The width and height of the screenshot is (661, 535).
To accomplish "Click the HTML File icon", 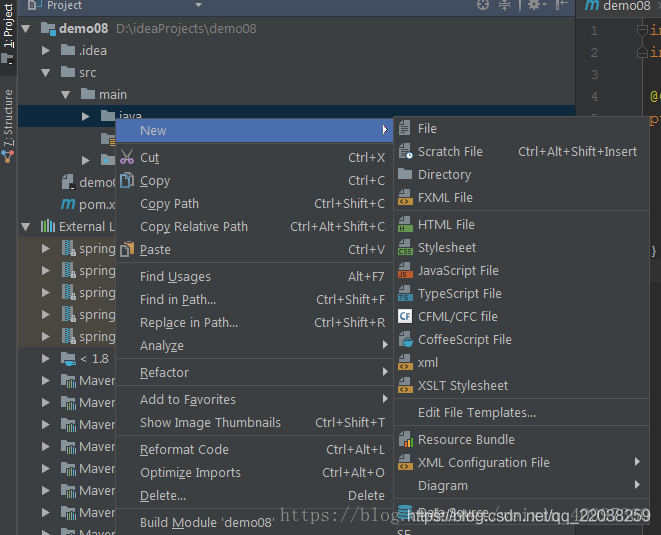I will 405,224.
